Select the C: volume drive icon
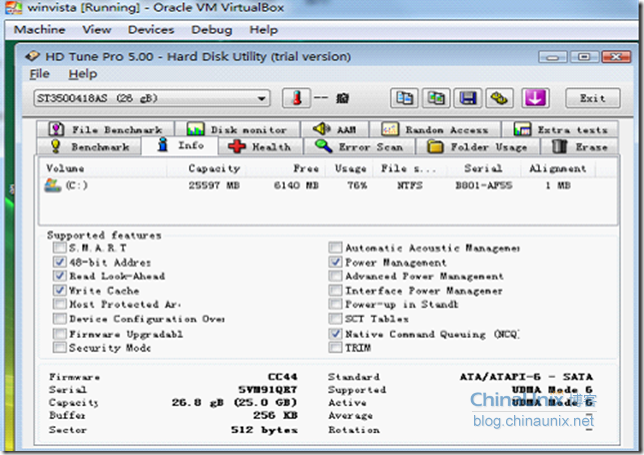The width and height of the screenshot is (644, 455). (x=53, y=185)
